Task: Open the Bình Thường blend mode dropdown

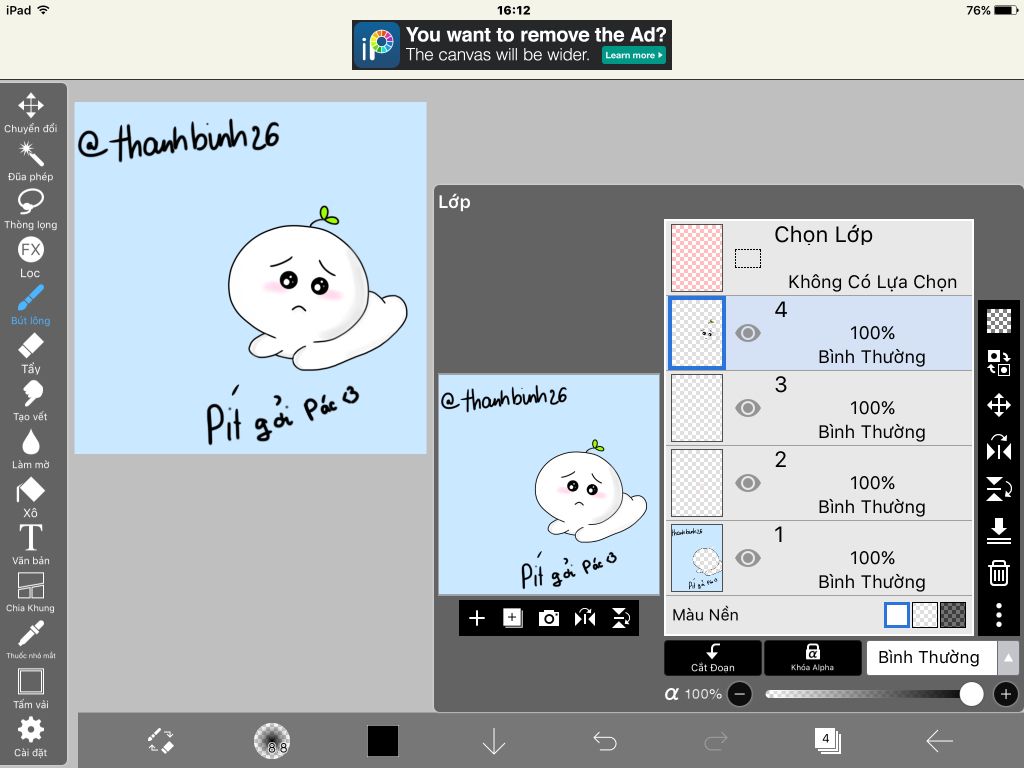Action: [932, 658]
